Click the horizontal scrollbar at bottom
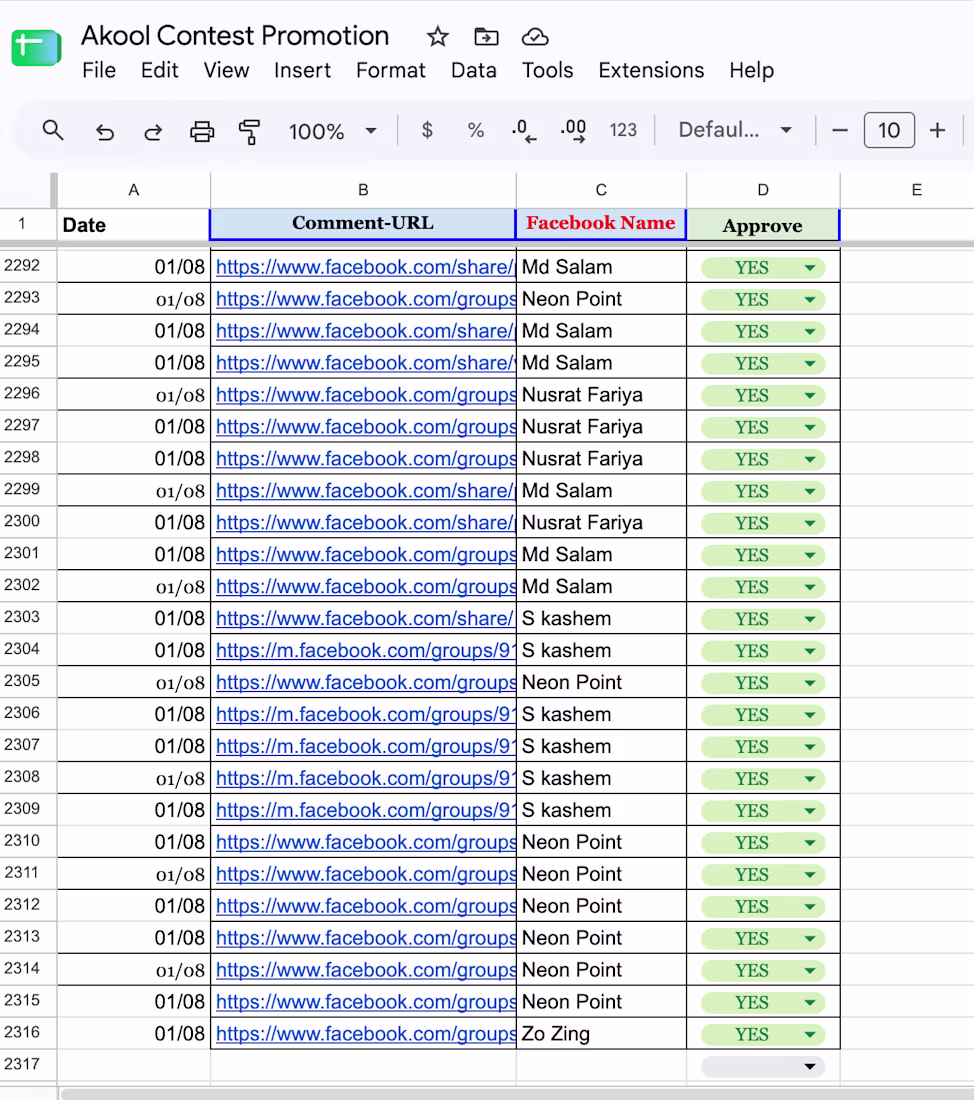 pos(517,1094)
